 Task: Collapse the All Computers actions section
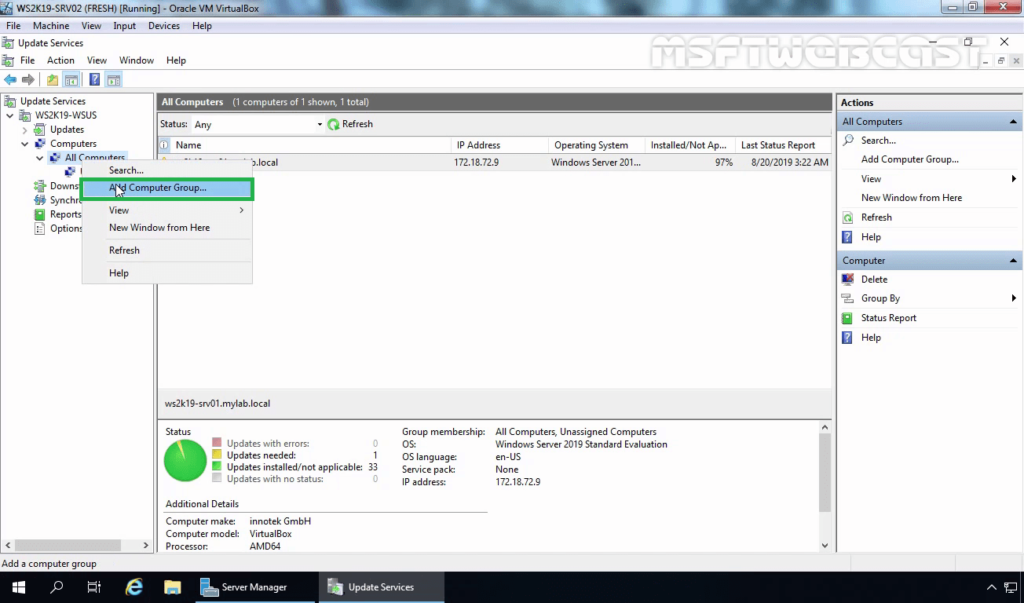pyautogui.click(x=1013, y=122)
